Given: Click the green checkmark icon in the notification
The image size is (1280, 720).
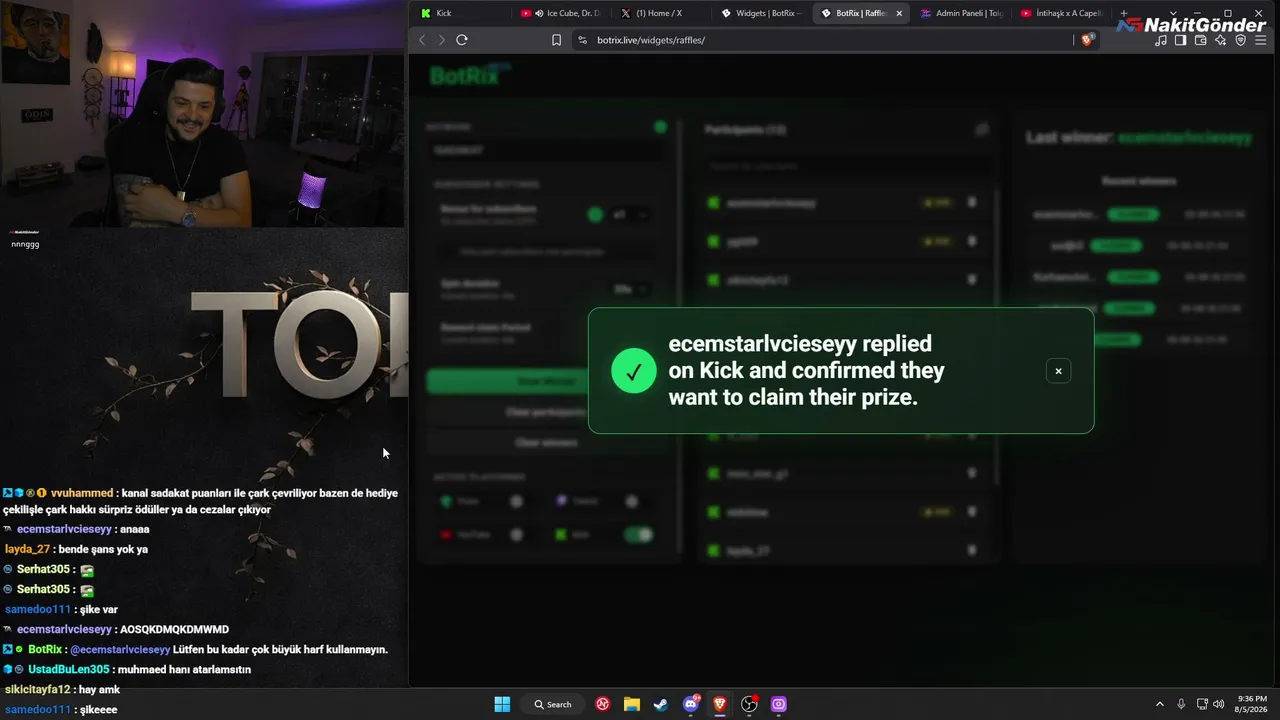Looking at the screenshot, I should (634, 371).
